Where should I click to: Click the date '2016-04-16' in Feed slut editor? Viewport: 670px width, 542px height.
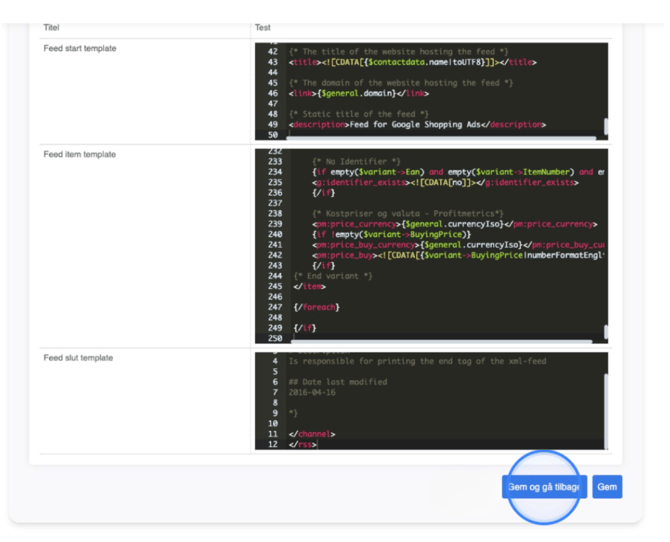pos(312,392)
